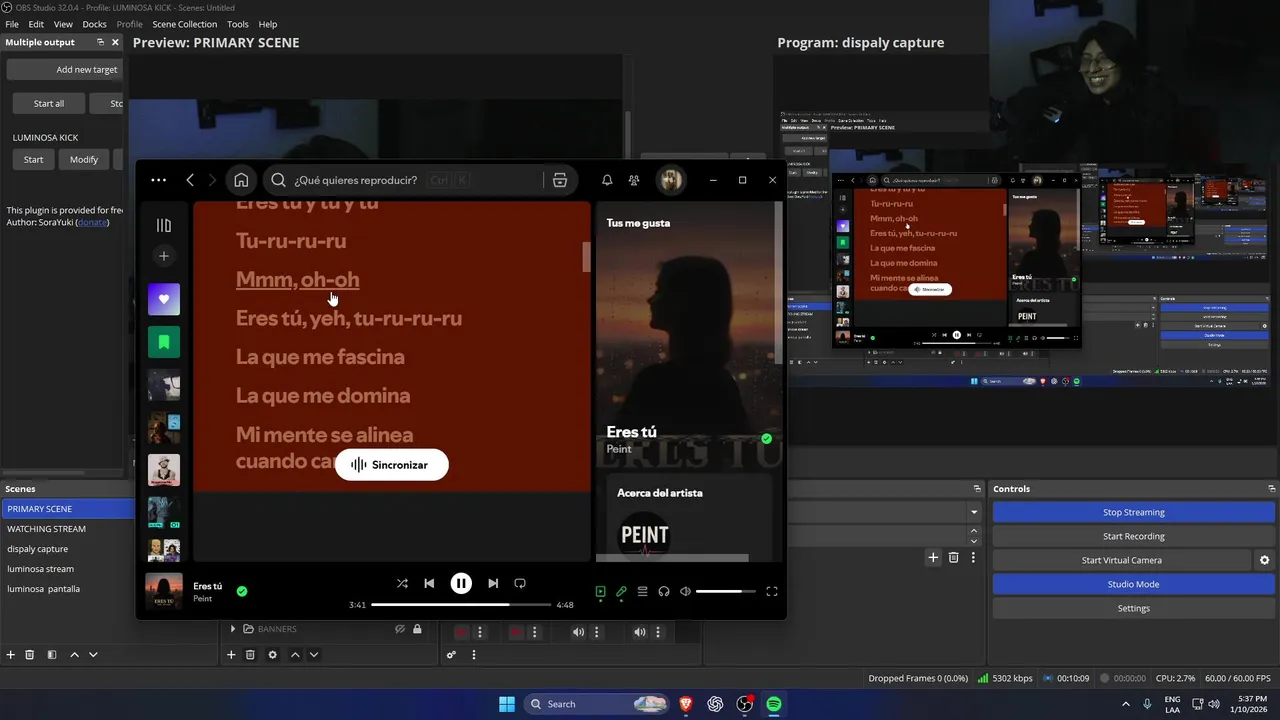Add a new scene with the plus icon
1280x720 pixels.
point(11,655)
